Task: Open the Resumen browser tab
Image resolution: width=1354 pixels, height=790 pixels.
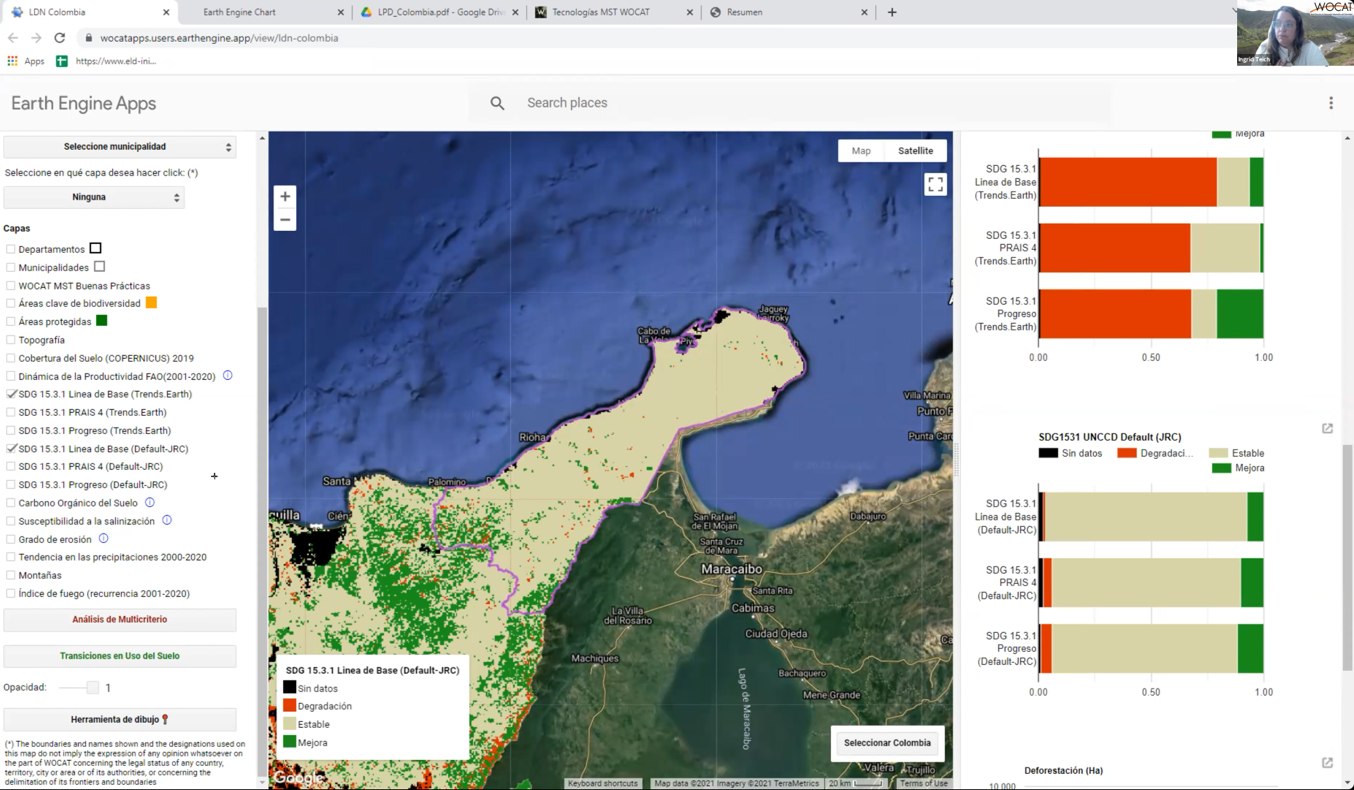Action: pos(787,12)
